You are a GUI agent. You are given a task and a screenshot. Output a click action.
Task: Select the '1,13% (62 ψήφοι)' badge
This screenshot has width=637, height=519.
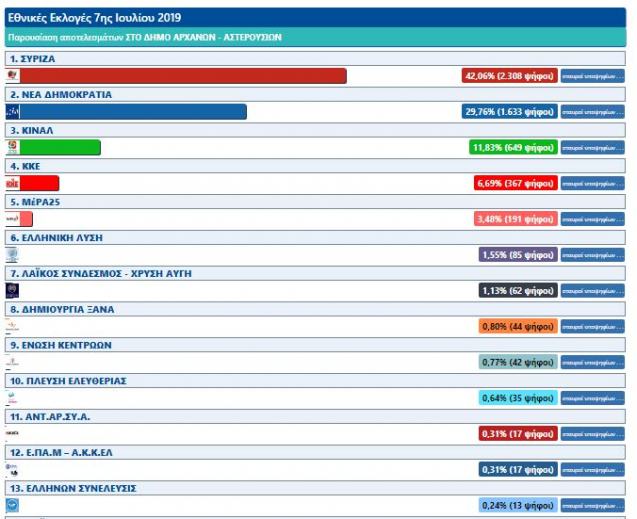click(518, 290)
